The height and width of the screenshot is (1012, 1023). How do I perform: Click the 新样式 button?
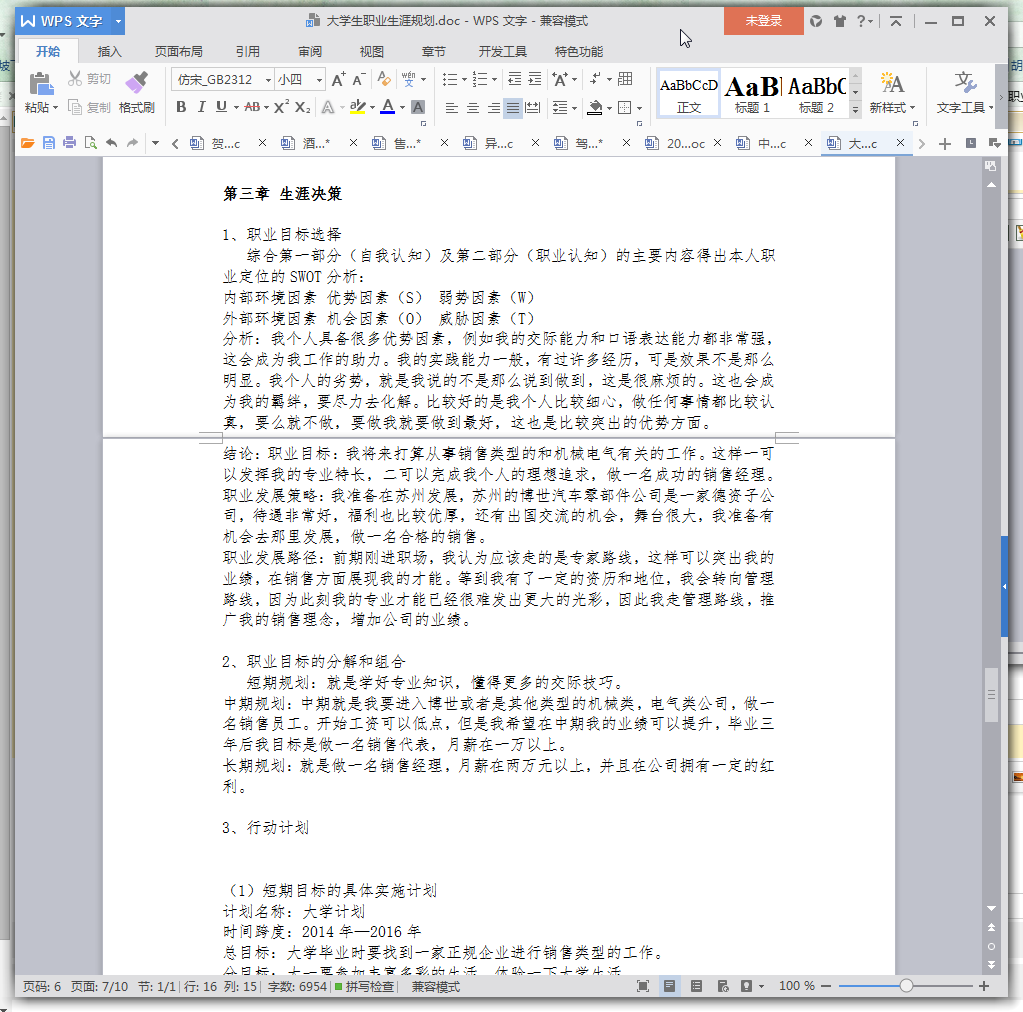pos(892,93)
